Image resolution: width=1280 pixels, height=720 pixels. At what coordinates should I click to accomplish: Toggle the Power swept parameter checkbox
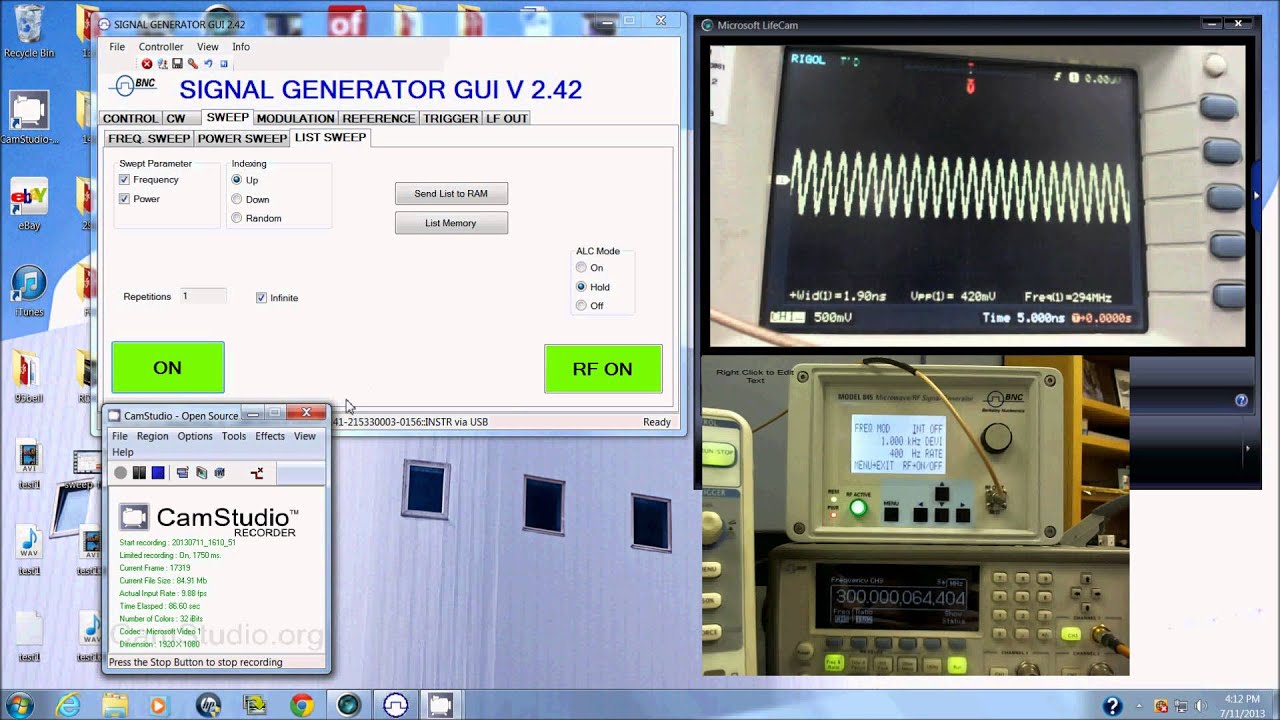[x=124, y=199]
